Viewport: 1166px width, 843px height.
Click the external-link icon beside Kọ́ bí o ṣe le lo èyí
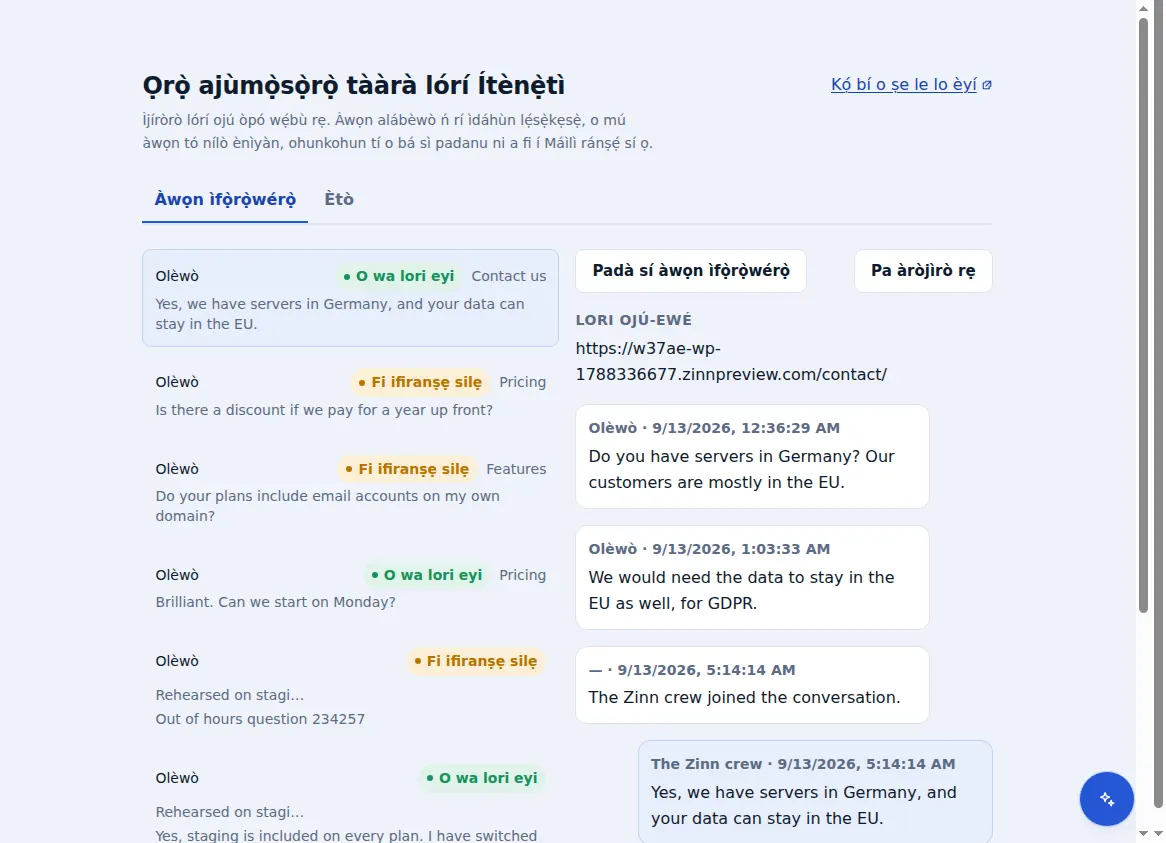(987, 85)
